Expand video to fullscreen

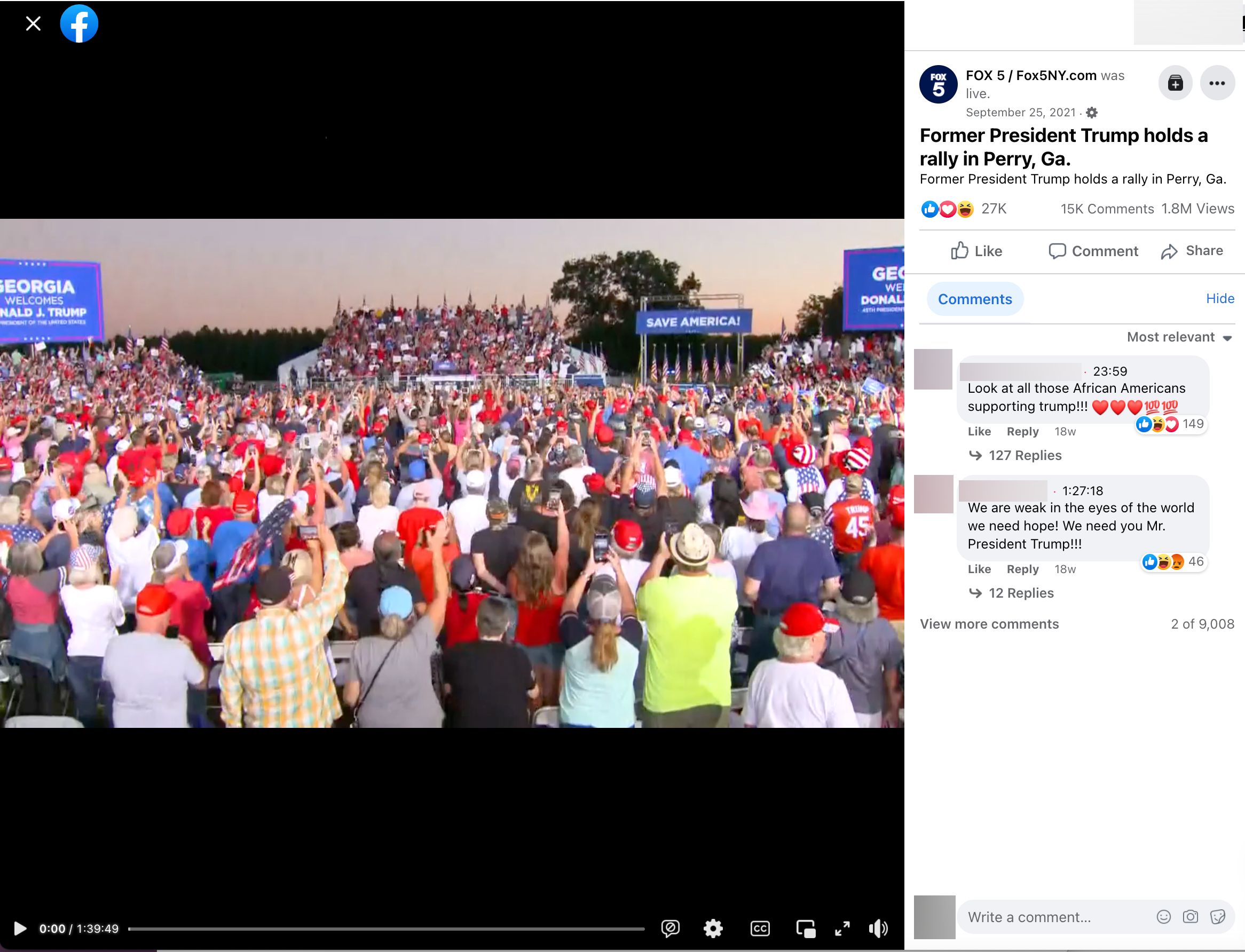(842, 928)
